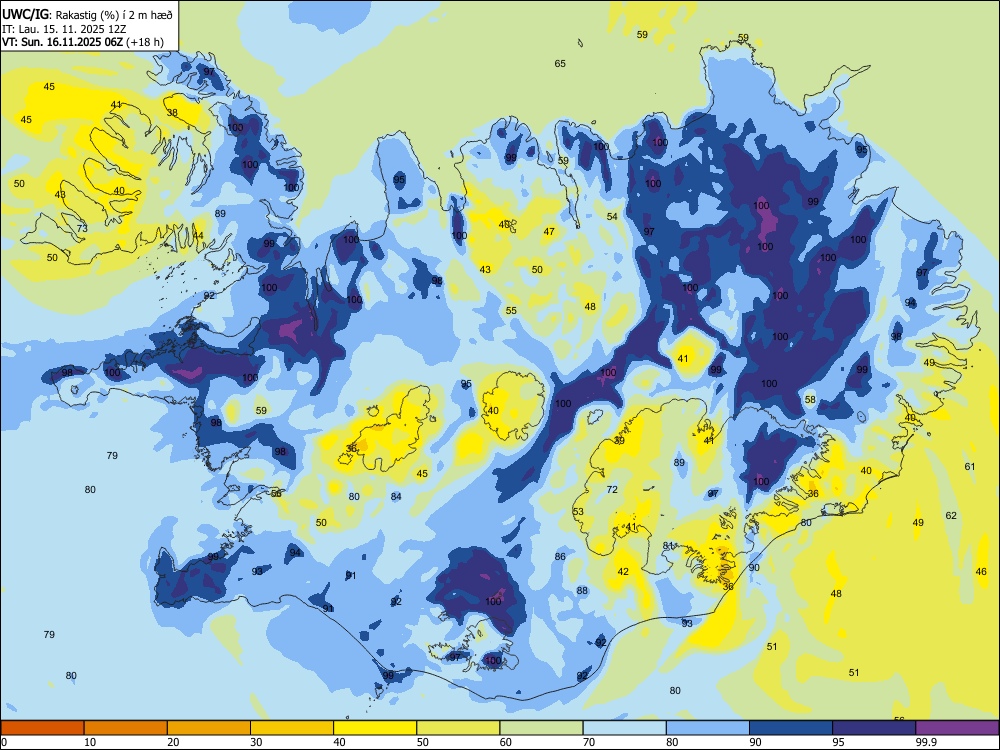Viewport: 1000px width, 750px height.
Task: Click the medium blue 90–95 legend swatch
Action: pos(791,728)
